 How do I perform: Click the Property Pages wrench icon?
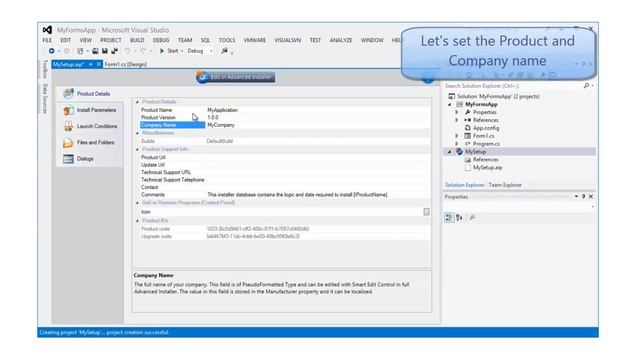coord(472,218)
